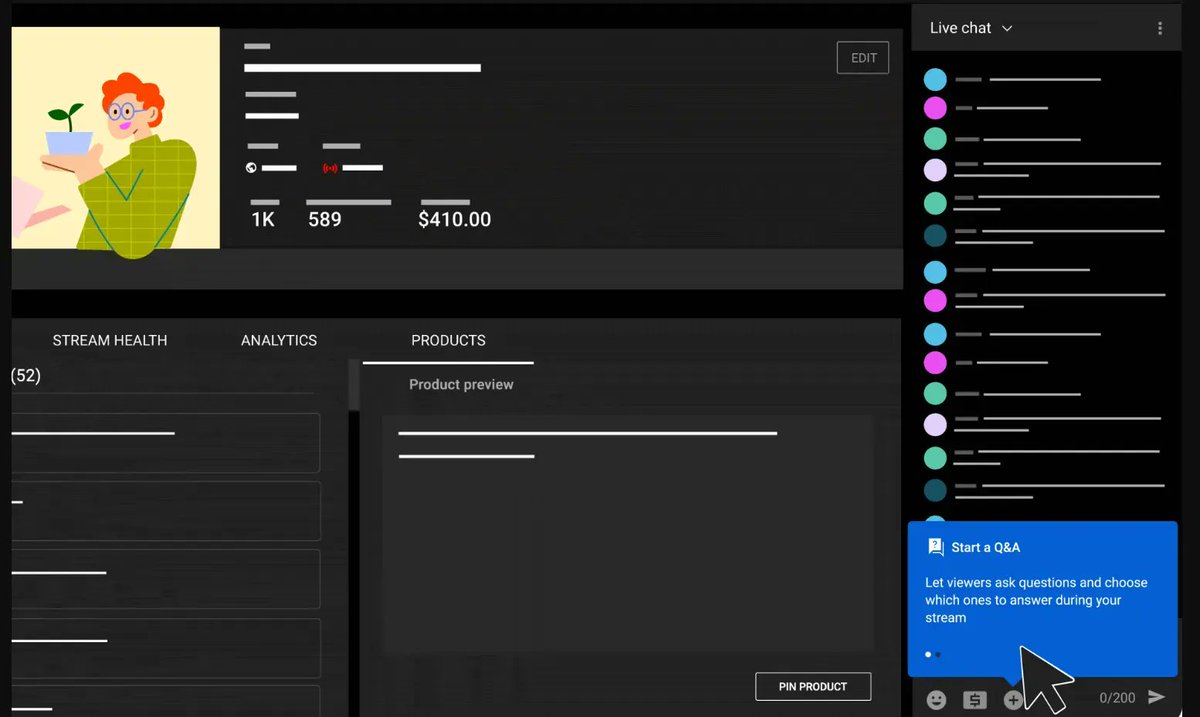The width and height of the screenshot is (1200, 717).
Task: Send the chat message with the arrow icon
Action: pos(1158,698)
